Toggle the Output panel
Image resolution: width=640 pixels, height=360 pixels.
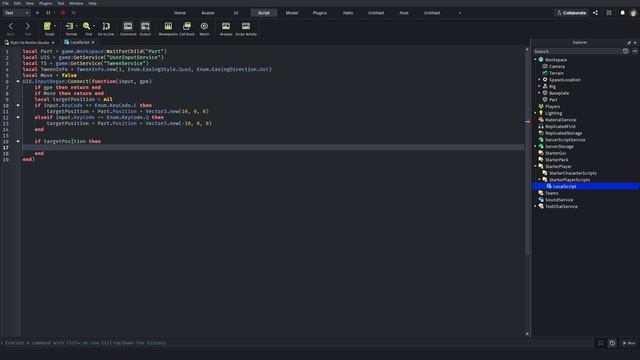pyautogui.click(x=145, y=27)
